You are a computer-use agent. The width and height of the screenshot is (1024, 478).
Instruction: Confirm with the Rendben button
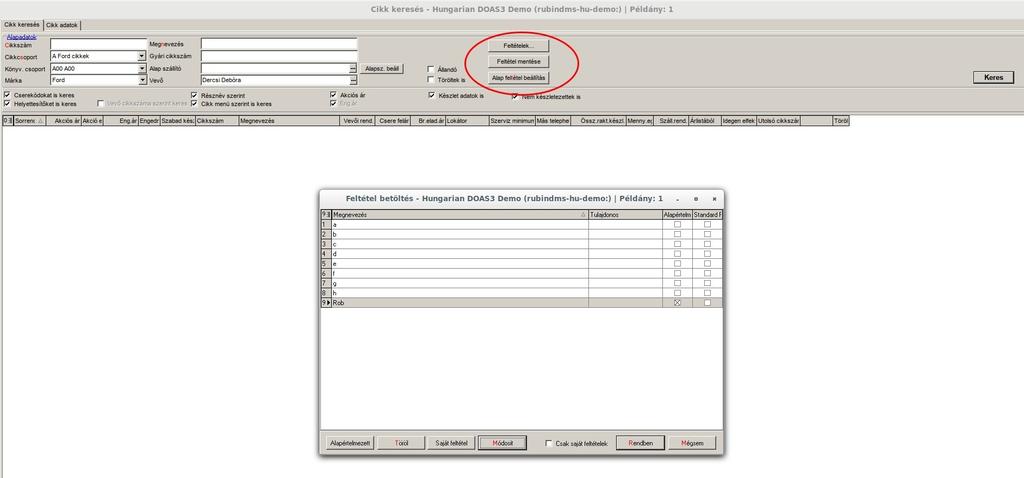640,443
